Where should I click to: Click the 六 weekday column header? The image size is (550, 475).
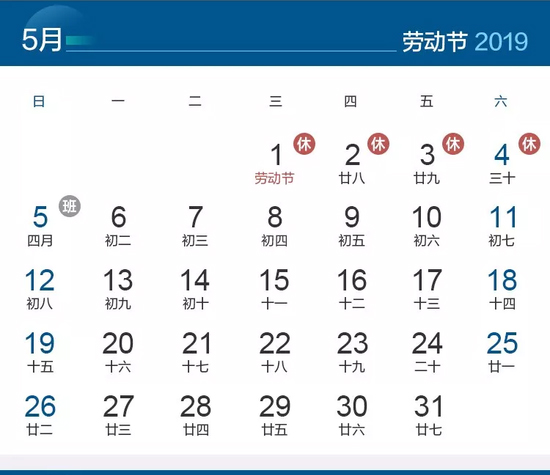(501, 101)
